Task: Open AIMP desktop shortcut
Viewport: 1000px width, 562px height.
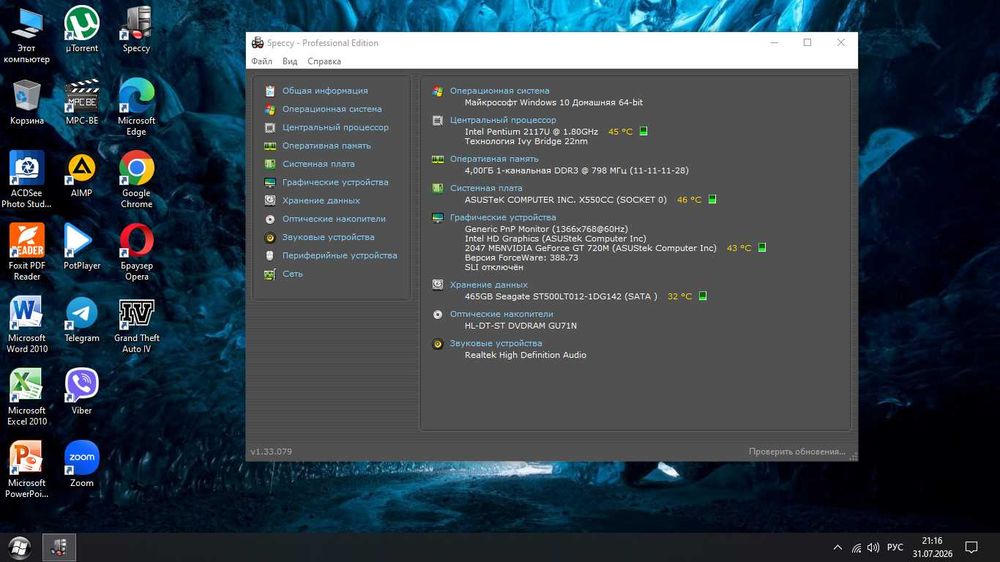Action: coord(82,175)
